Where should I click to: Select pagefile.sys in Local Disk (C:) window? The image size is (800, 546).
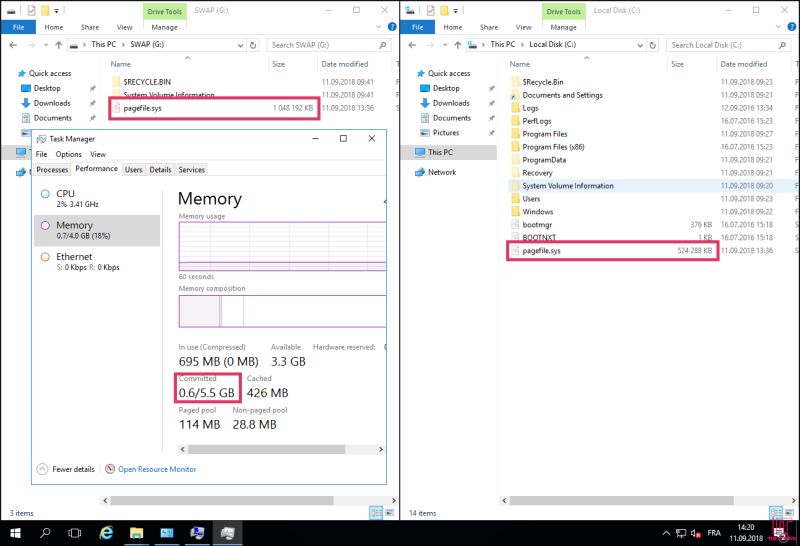(x=612, y=251)
